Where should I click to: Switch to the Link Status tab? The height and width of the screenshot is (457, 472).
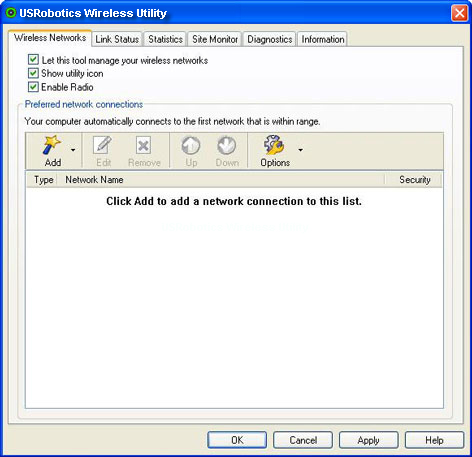tap(117, 39)
